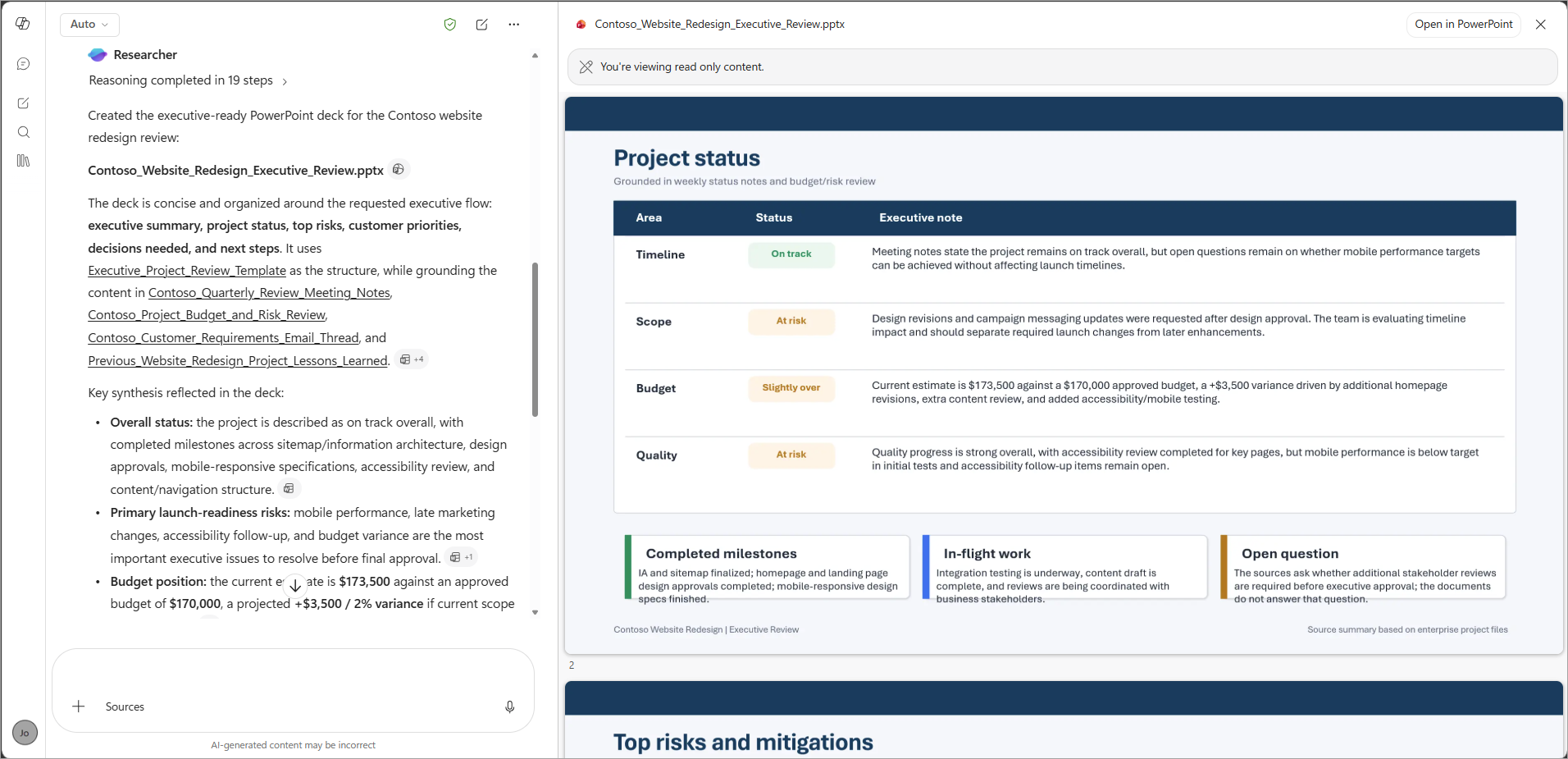Click the In-flight work card
The width and height of the screenshot is (1568, 759).
coord(1065,568)
